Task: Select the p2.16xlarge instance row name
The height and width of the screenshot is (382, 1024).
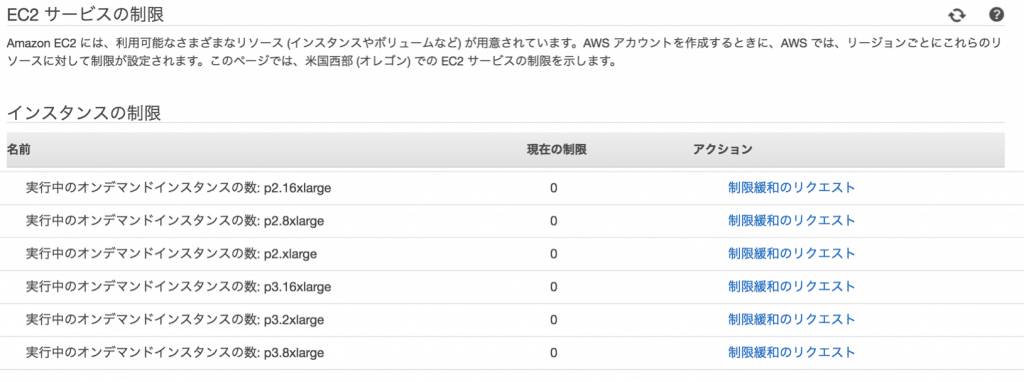Action: (x=178, y=188)
